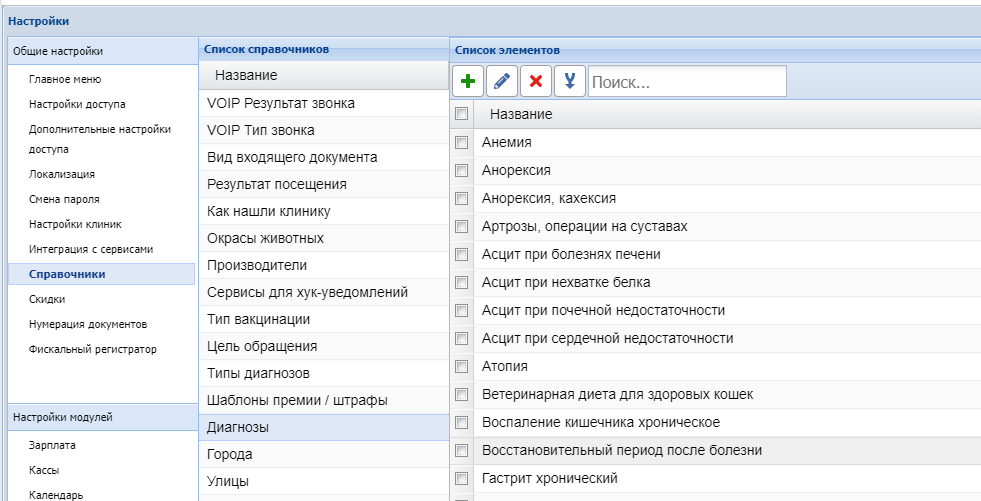Collapse the Общие настройки section header
Viewport: 981px width, 501px height.
click(x=100, y=51)
